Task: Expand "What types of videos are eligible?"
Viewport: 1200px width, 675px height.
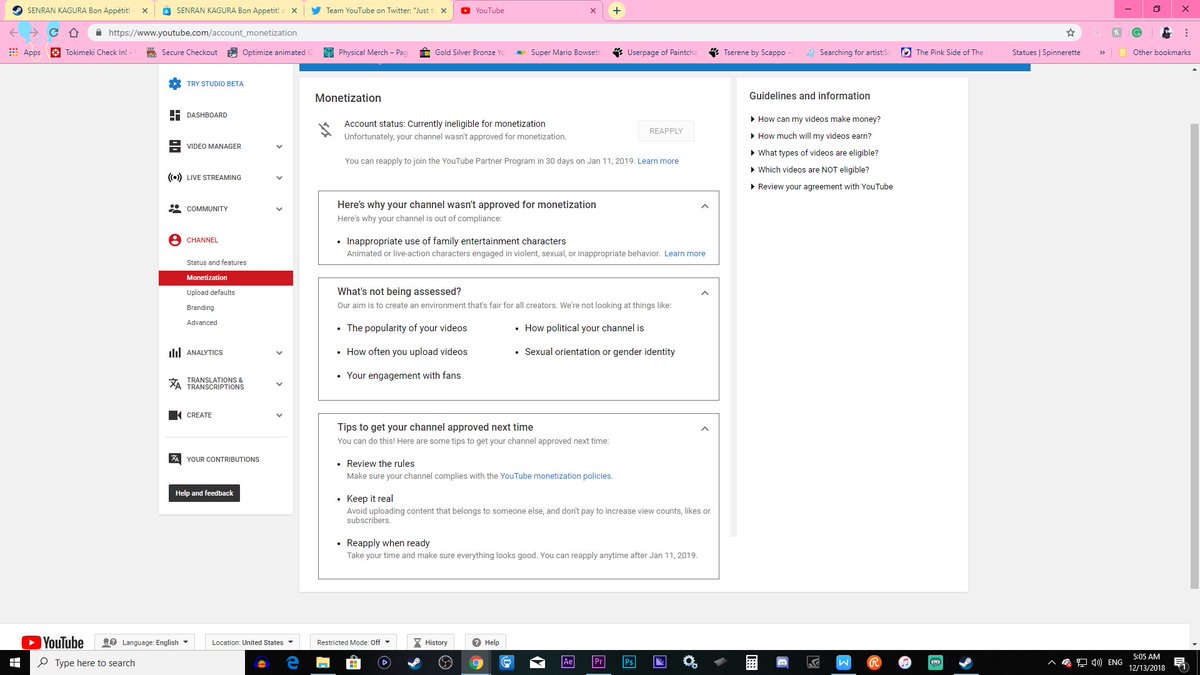Action: 814,153
